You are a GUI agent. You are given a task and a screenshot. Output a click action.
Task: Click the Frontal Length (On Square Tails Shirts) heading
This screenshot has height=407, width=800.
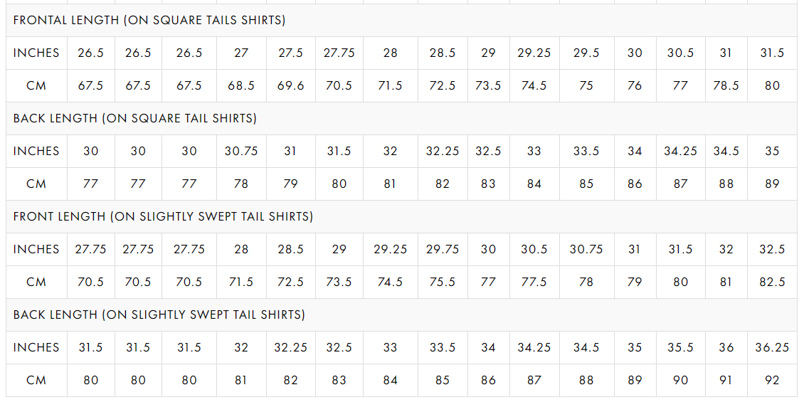tap(149, 20)
